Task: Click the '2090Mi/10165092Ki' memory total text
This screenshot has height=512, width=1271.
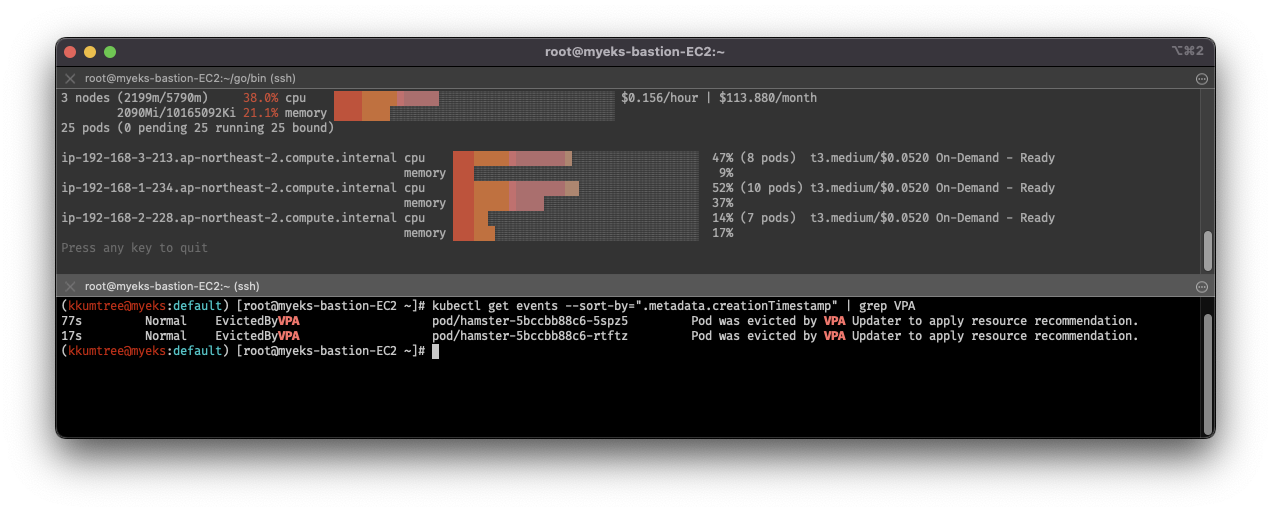Action: [177, 113]
